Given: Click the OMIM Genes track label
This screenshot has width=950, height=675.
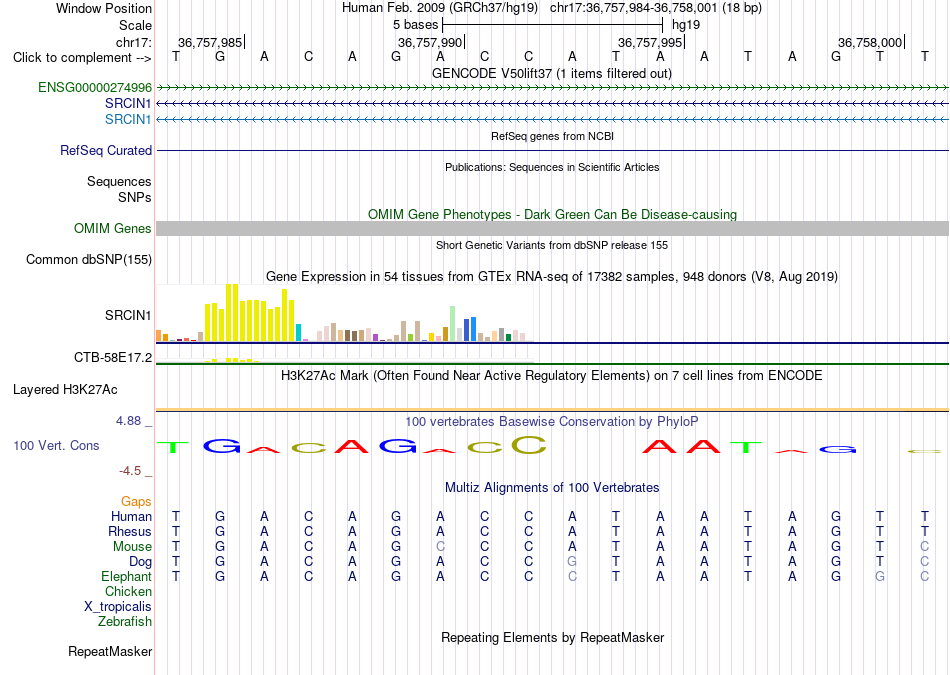Looking at the screenshot, I should pyautogui.click(x=113, y=228).
